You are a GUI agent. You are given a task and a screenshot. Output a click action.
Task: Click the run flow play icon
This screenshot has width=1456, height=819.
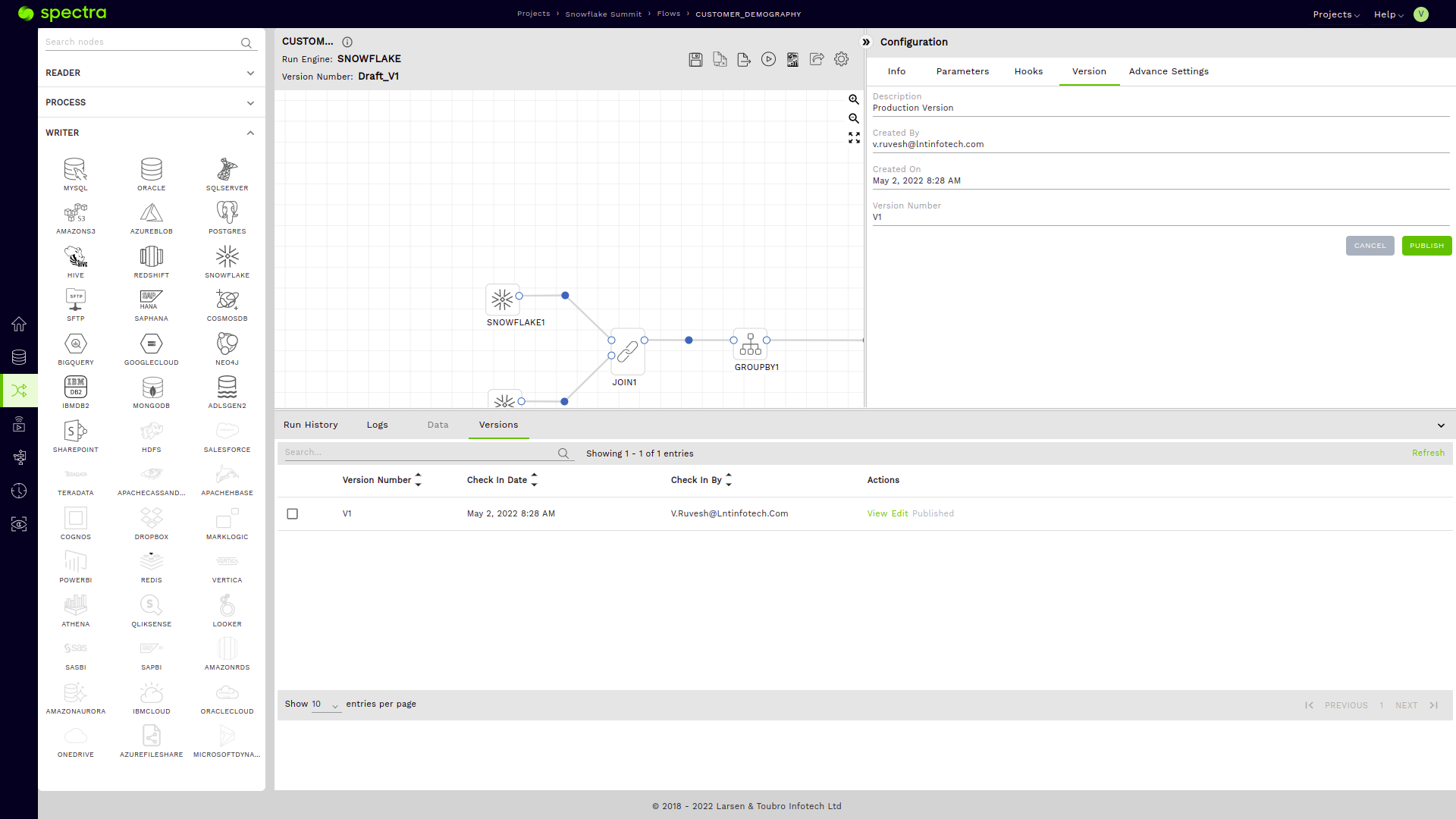tap(768, 59)
